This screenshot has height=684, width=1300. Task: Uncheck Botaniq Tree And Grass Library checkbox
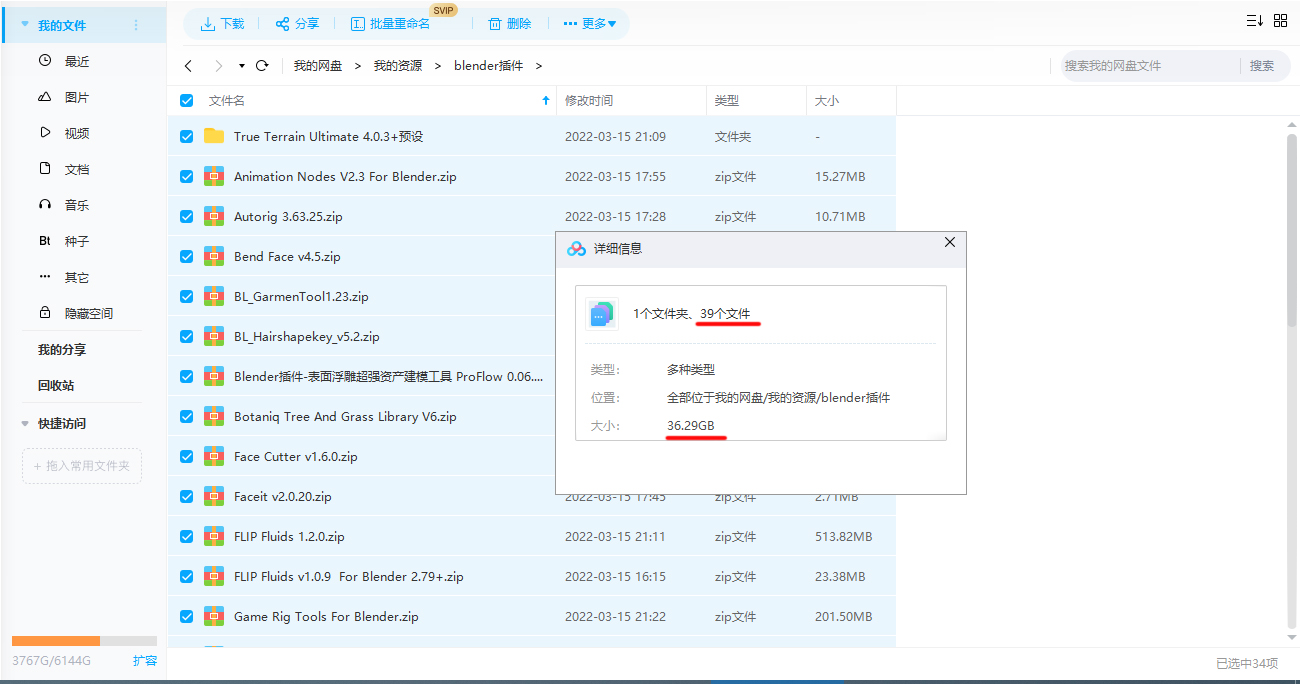click(x=186, y=416)
